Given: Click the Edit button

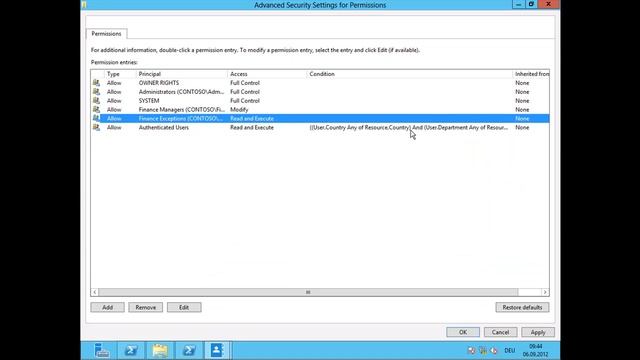Looking at the screenshot, I should [x=184, y=307].
